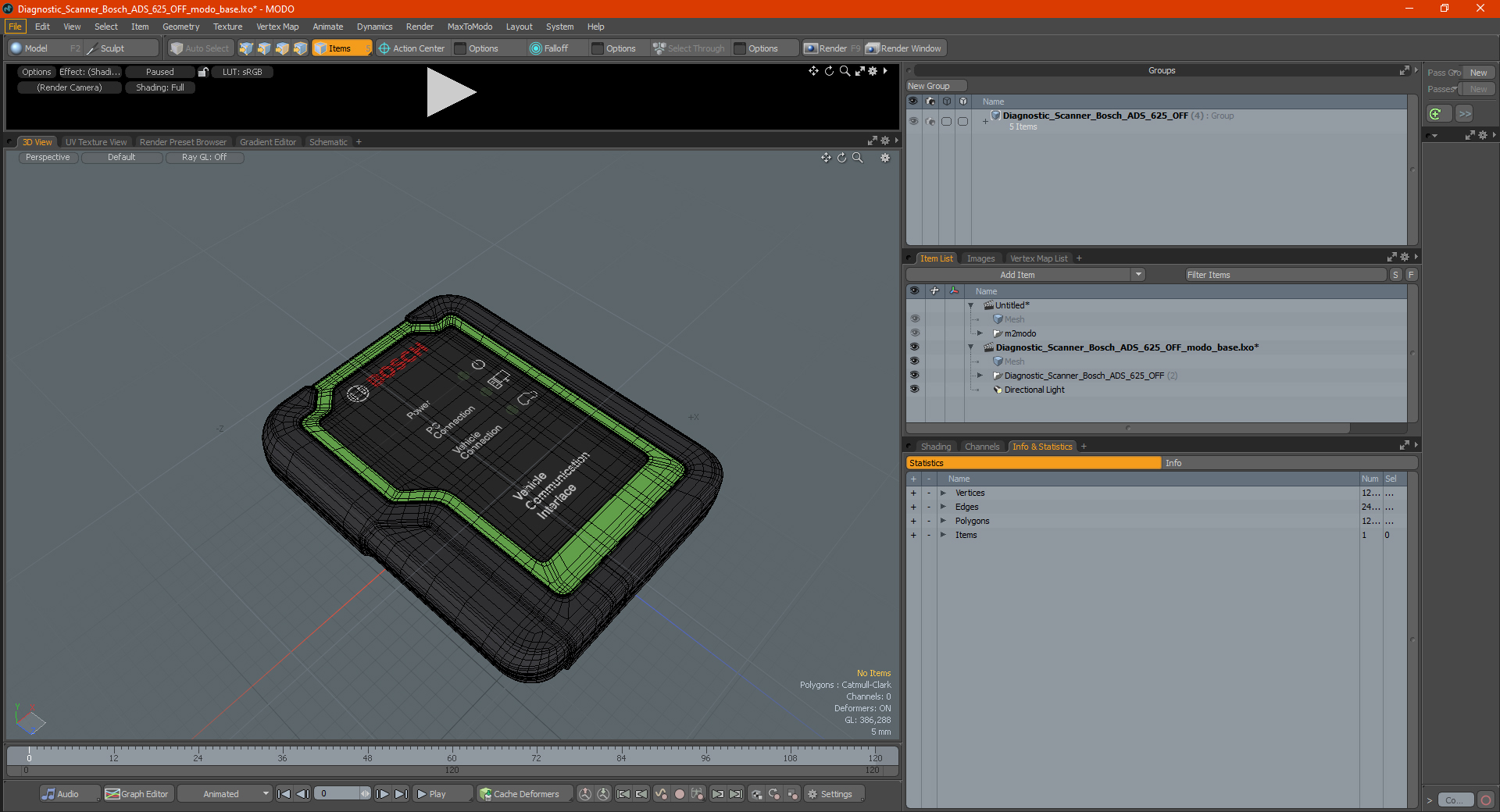Click LUT: sRGB button

pos(242,72)
